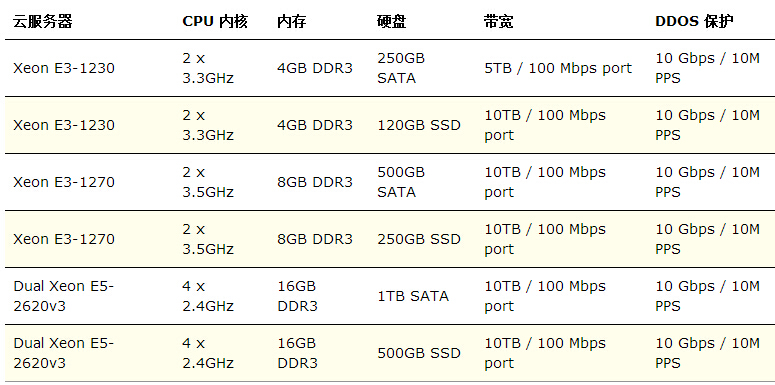Click the 1TB SATA disk cell
The width and height of the screenshot is (775, 385).
point(413,296)
